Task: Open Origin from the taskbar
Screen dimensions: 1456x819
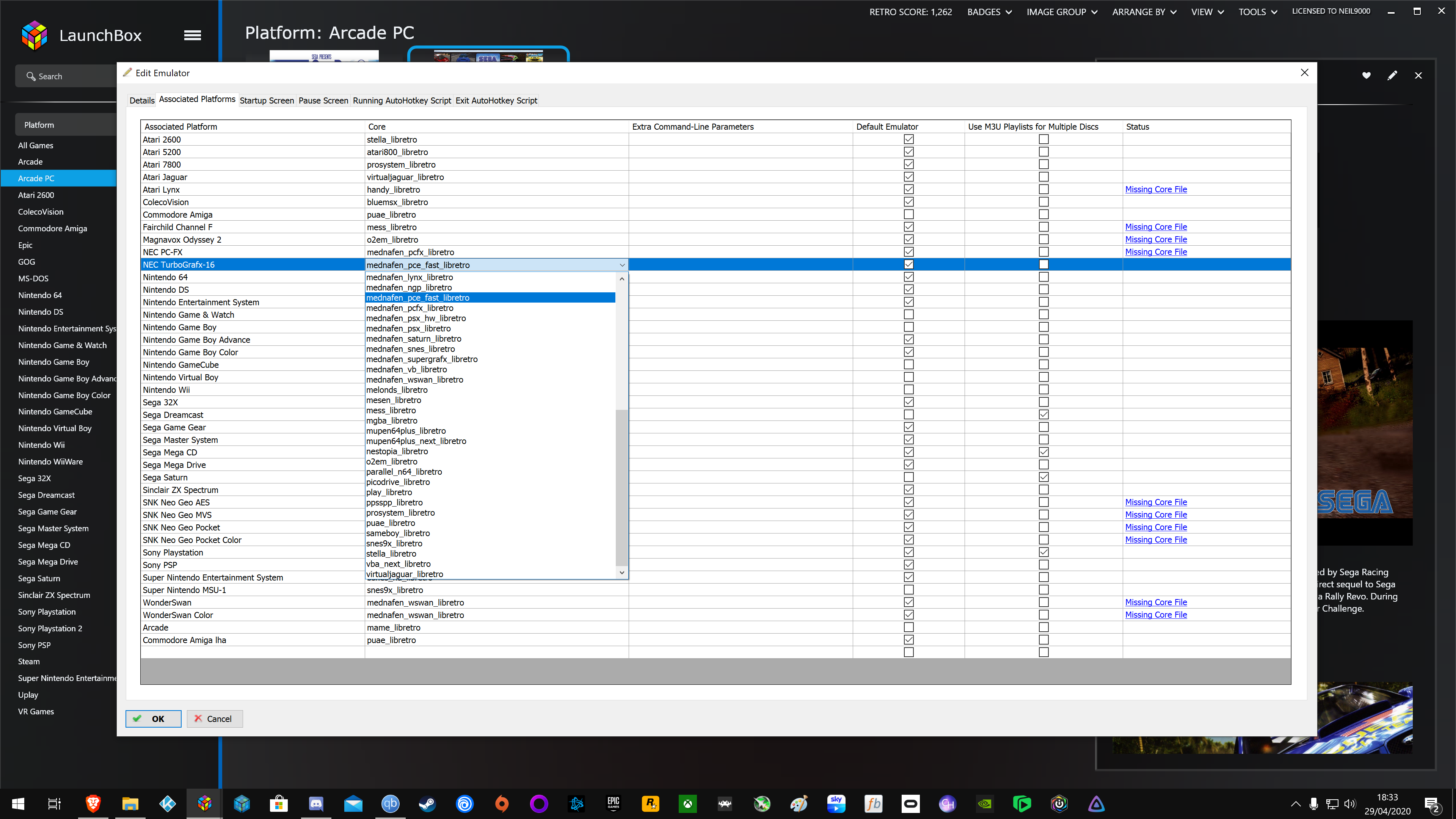Action: [502, 804]
